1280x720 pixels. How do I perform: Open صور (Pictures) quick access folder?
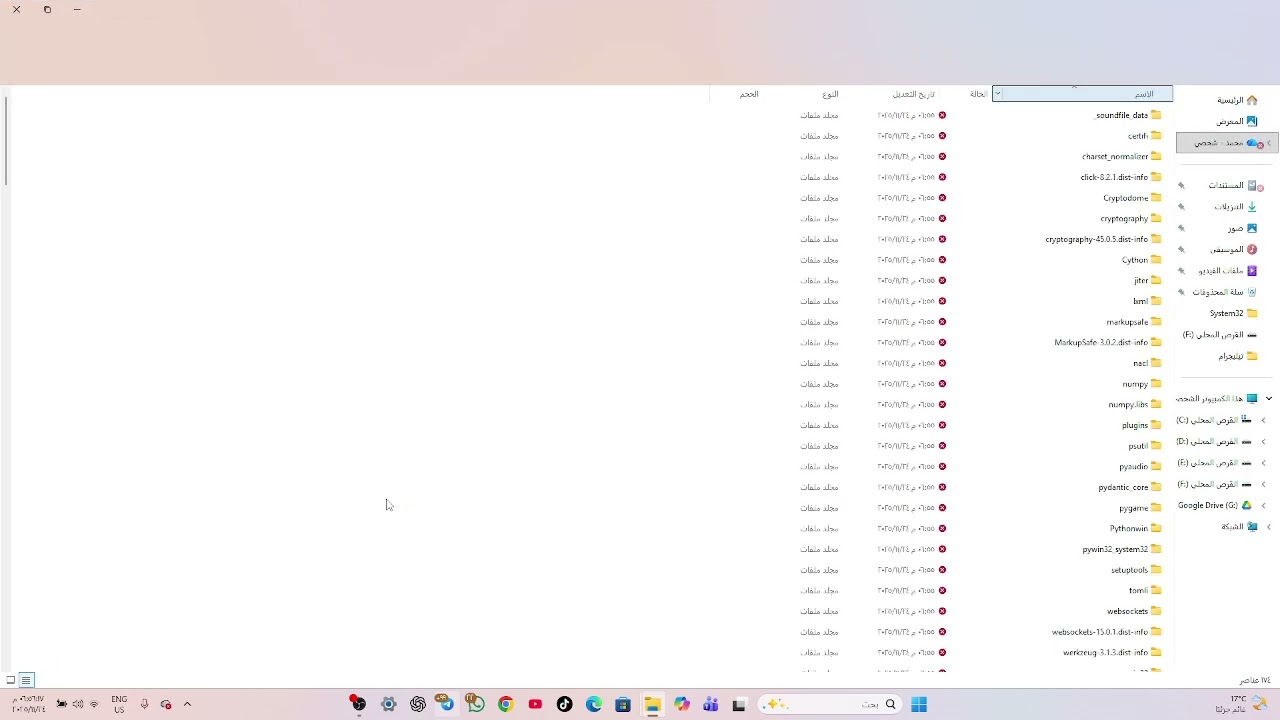1243,228
